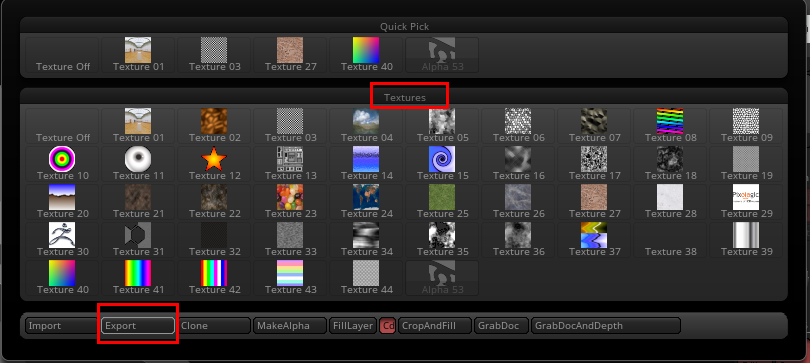Click the Import button
810x363 pixels.
[x=62, y=326]
